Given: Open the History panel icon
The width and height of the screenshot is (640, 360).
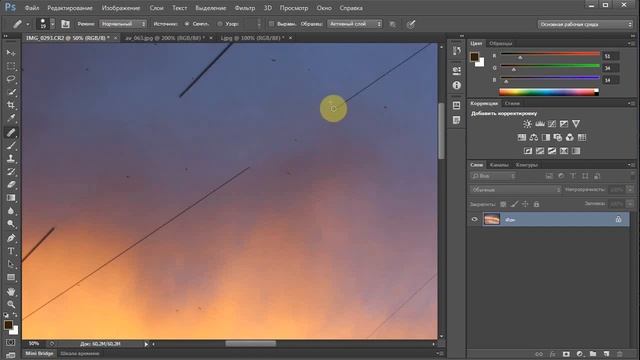Looking at the screenshot, I should coord(457,51).
